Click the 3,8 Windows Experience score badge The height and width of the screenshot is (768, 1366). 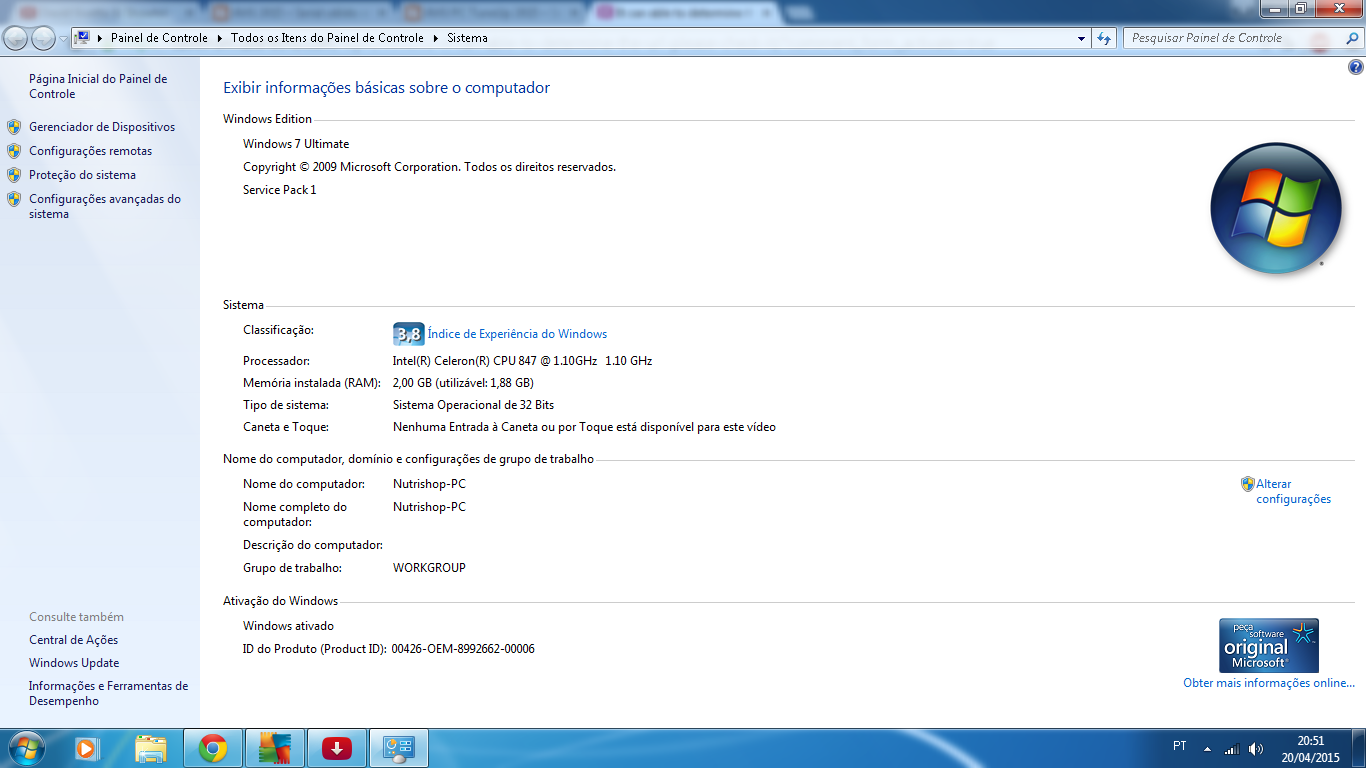click(408, 334)
